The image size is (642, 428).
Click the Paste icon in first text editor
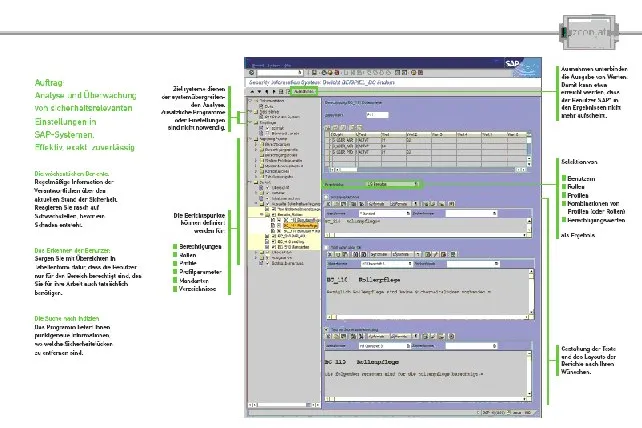344,204
